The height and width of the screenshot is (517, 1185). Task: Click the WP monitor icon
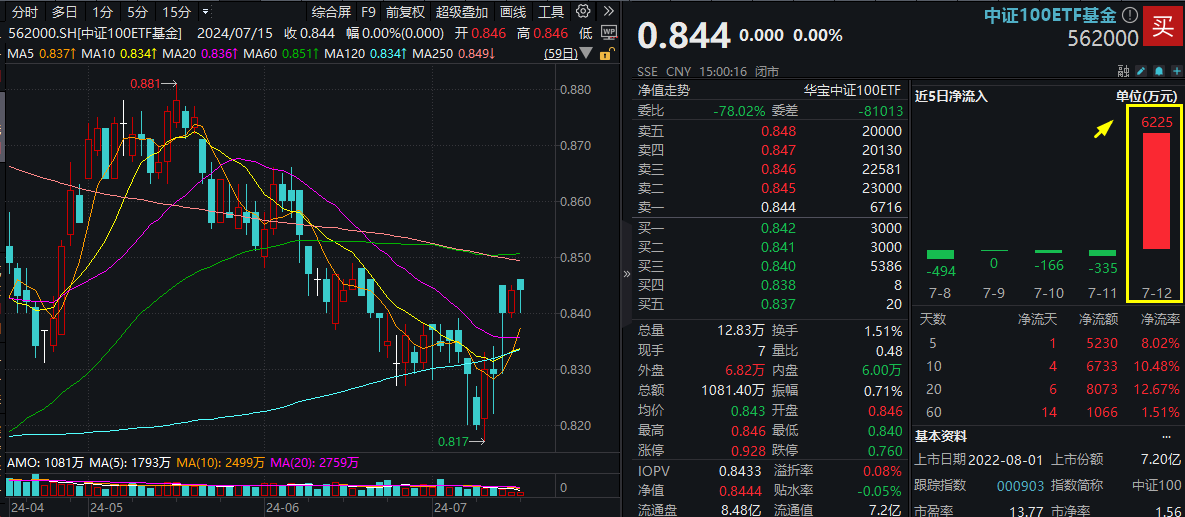click(609, 32)
